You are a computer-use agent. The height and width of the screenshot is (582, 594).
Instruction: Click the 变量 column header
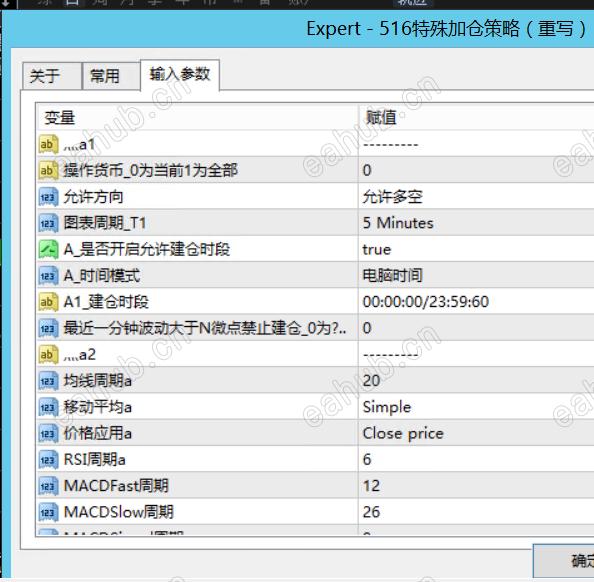click(197, 117)
